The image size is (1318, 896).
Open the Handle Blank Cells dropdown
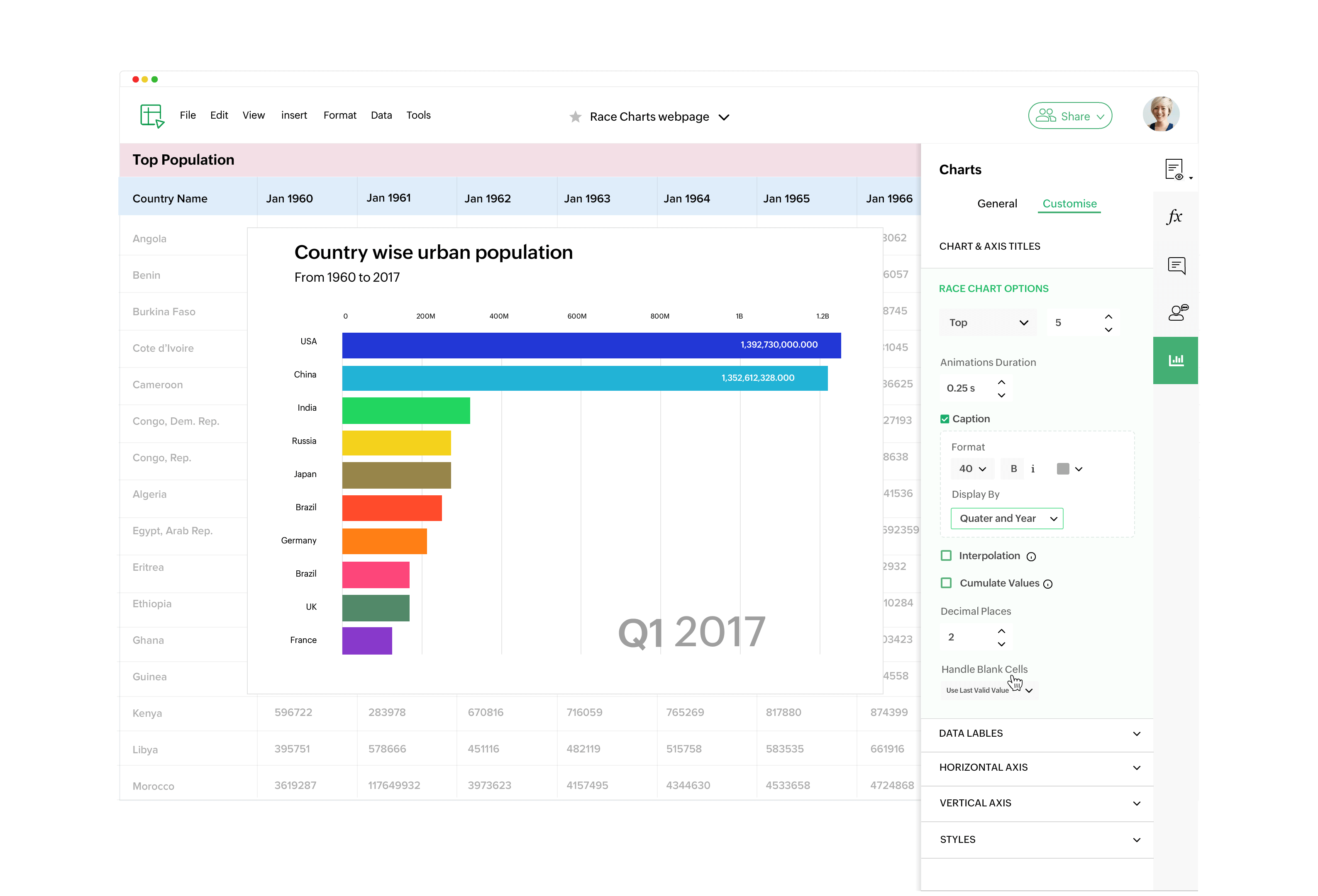point(989,690)
